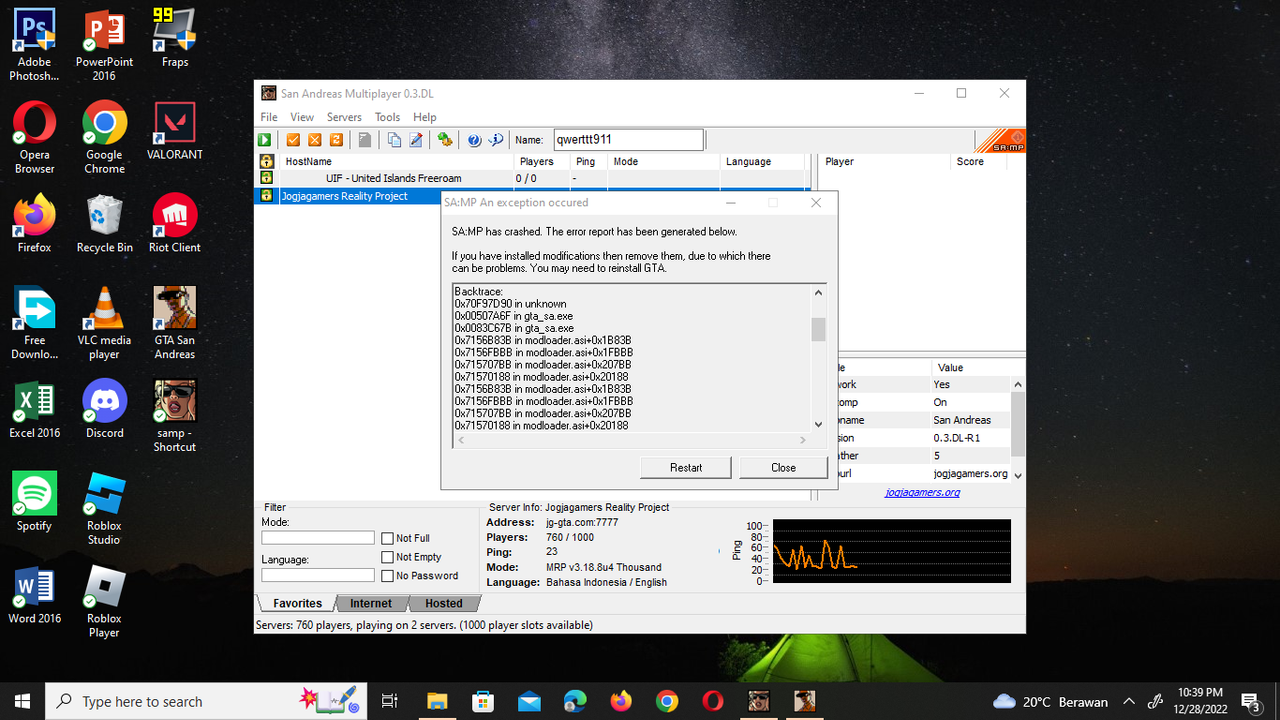Image resolution: width=1280 pixels, height=720 pixels.
Task: Click the Close button in crash dialog
Action: point(783,467)
